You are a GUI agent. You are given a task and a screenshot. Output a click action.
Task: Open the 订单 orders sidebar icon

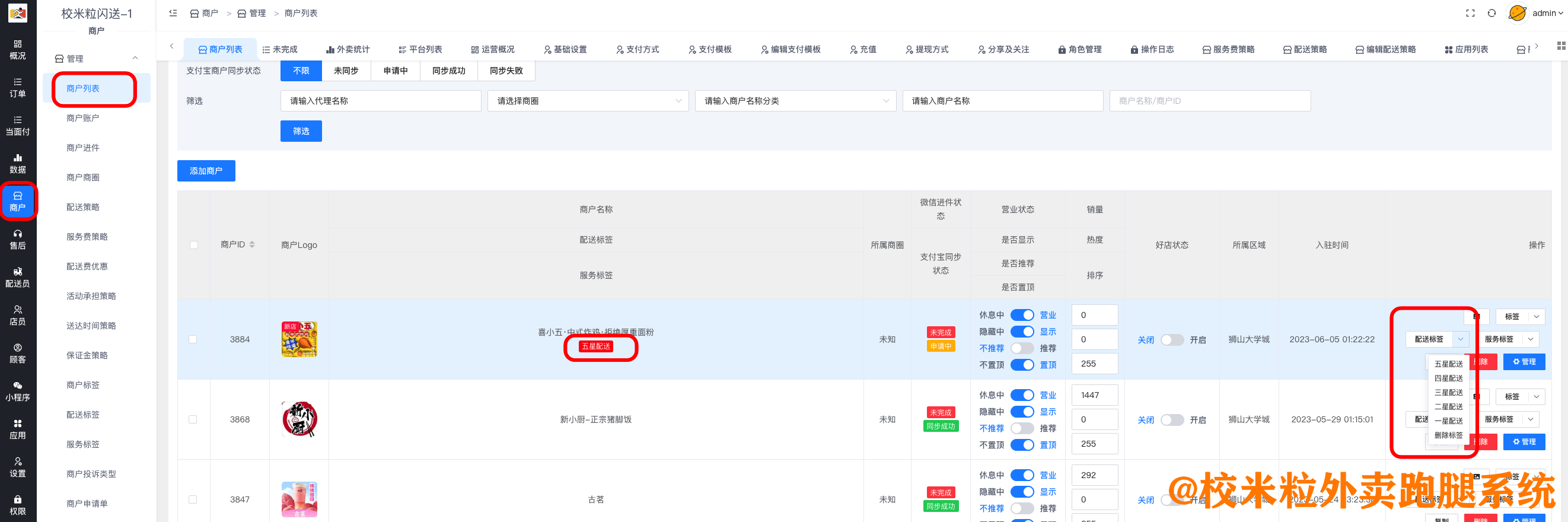click(18, 88)
